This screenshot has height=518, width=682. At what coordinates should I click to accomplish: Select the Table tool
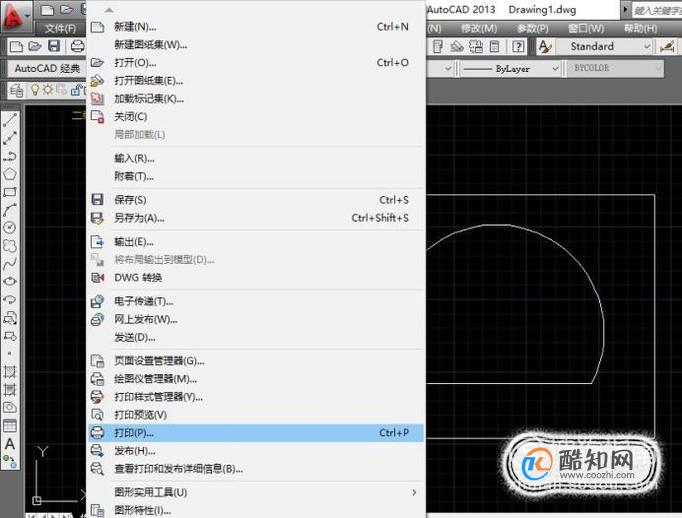[10, 426]
